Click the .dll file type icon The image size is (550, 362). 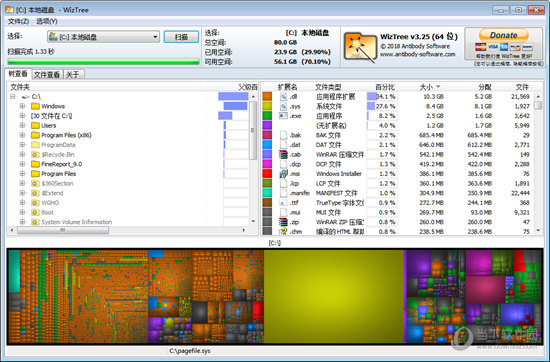(x=283, y=96)
